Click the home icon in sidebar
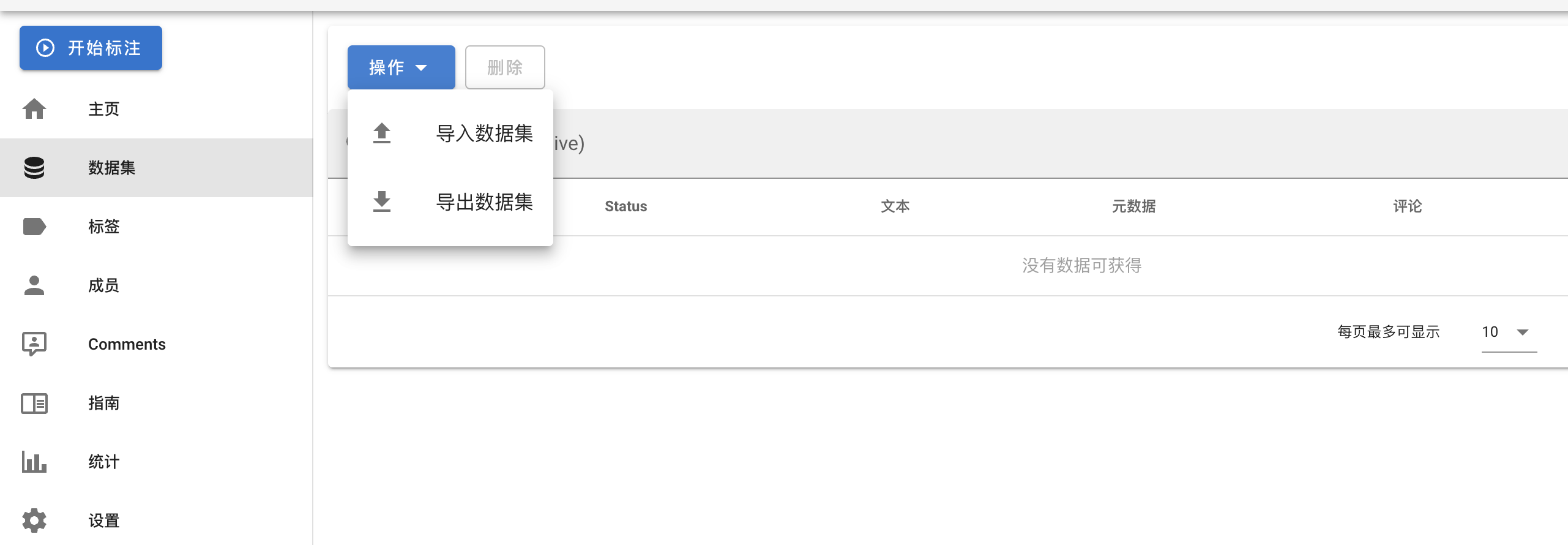The width and height of the screenshot is (1568, 545). [x=34, y=109]
